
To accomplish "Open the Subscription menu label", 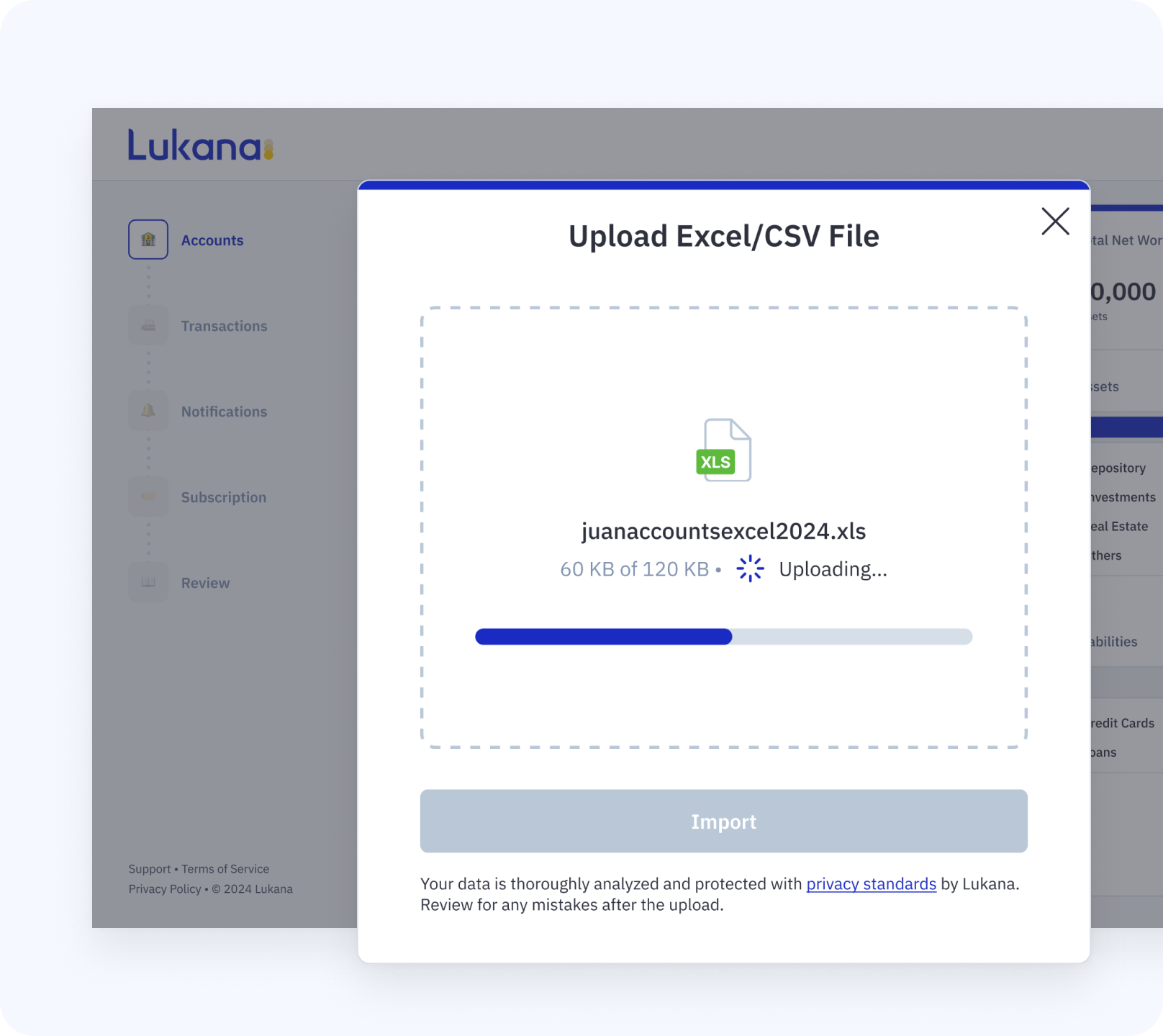I will coord(223,497).
